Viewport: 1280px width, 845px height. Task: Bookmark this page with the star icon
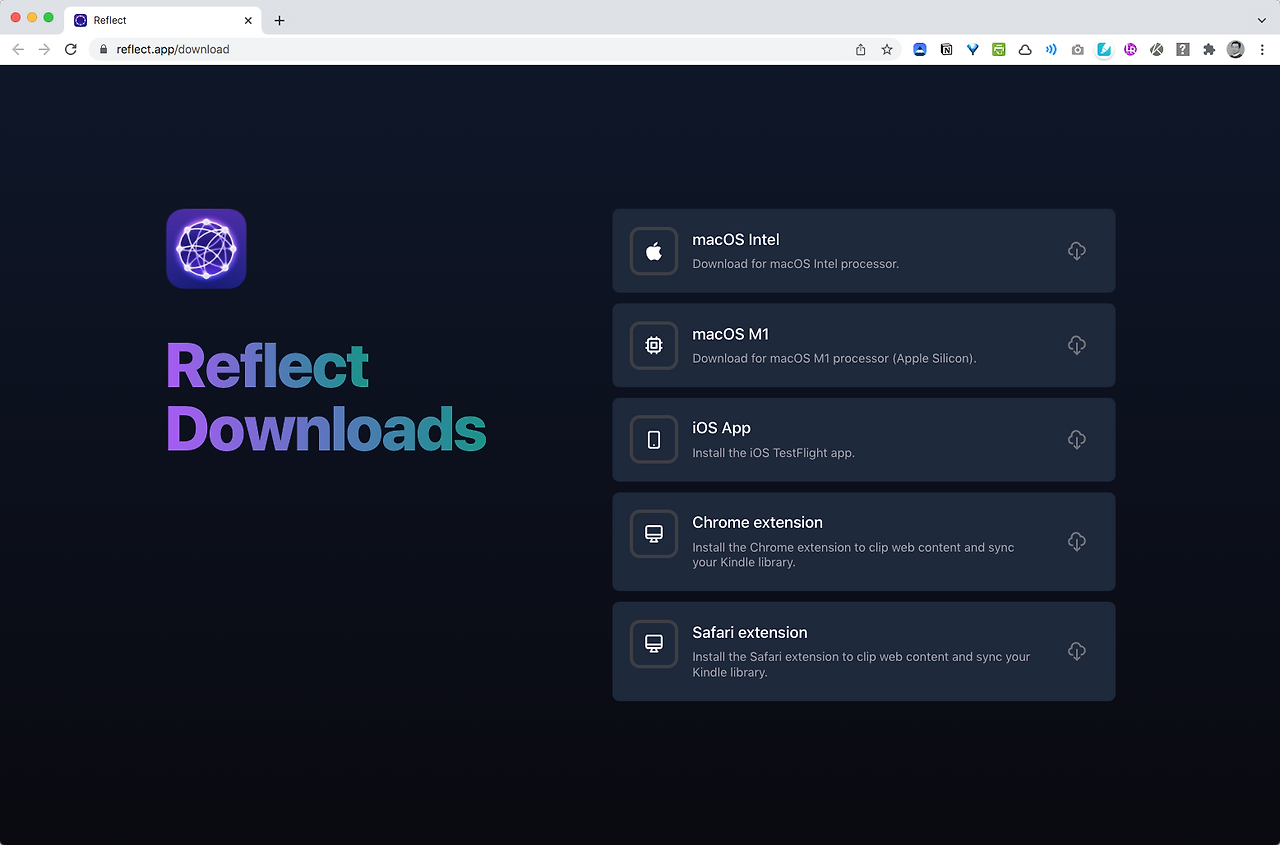pyautogui.click(x=887, y=49)
